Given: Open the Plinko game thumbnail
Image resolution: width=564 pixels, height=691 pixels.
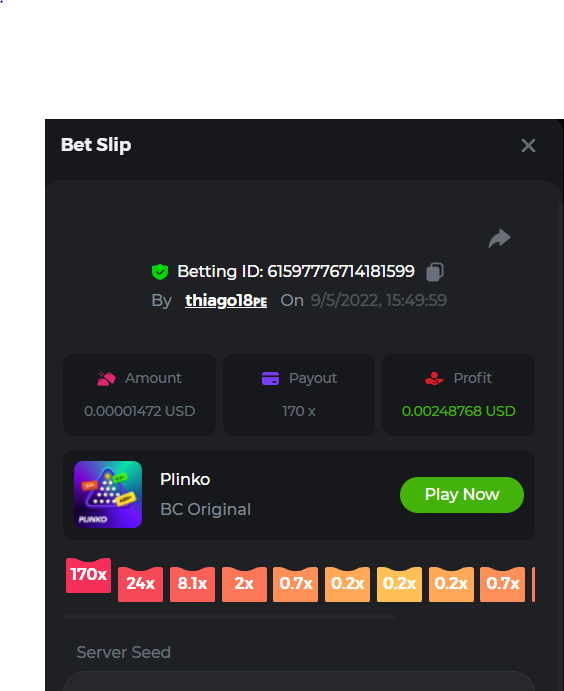Looking at the screenshot, I should pyautogui.click(x=108, y=494).
